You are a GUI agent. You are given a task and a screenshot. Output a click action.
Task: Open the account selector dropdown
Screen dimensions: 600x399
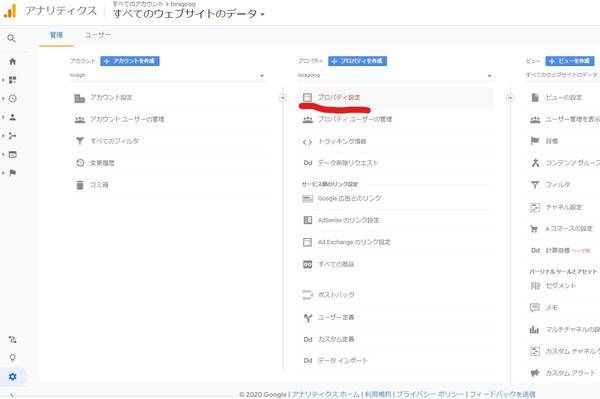[167, 75]
